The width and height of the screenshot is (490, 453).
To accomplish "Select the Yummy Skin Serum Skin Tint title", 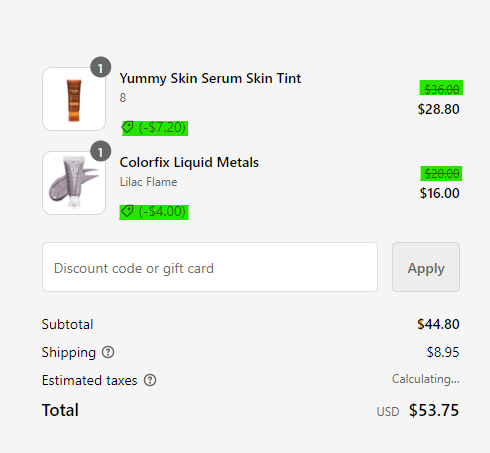I will click(x=210, y=79).
